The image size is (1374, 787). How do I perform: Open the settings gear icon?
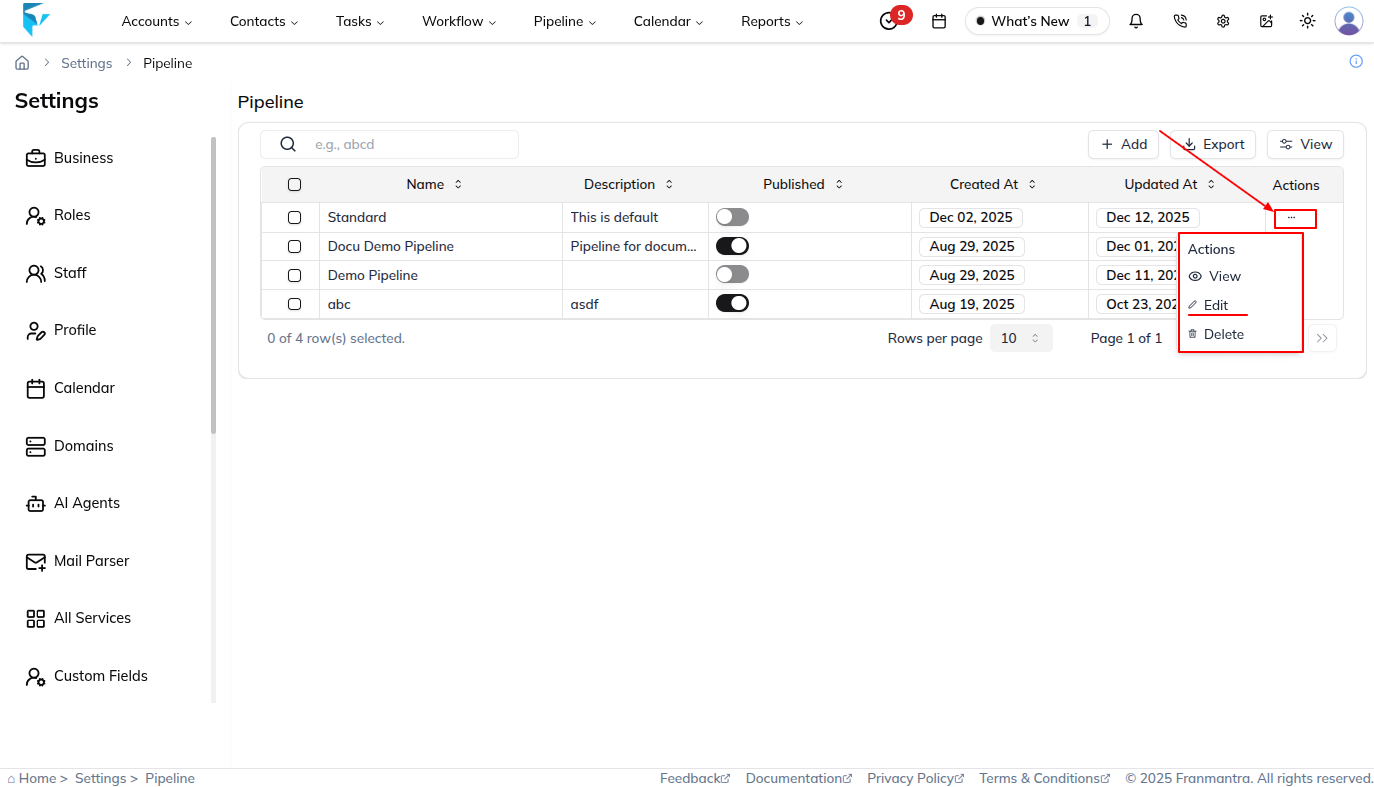click(x=1223, y=21)
